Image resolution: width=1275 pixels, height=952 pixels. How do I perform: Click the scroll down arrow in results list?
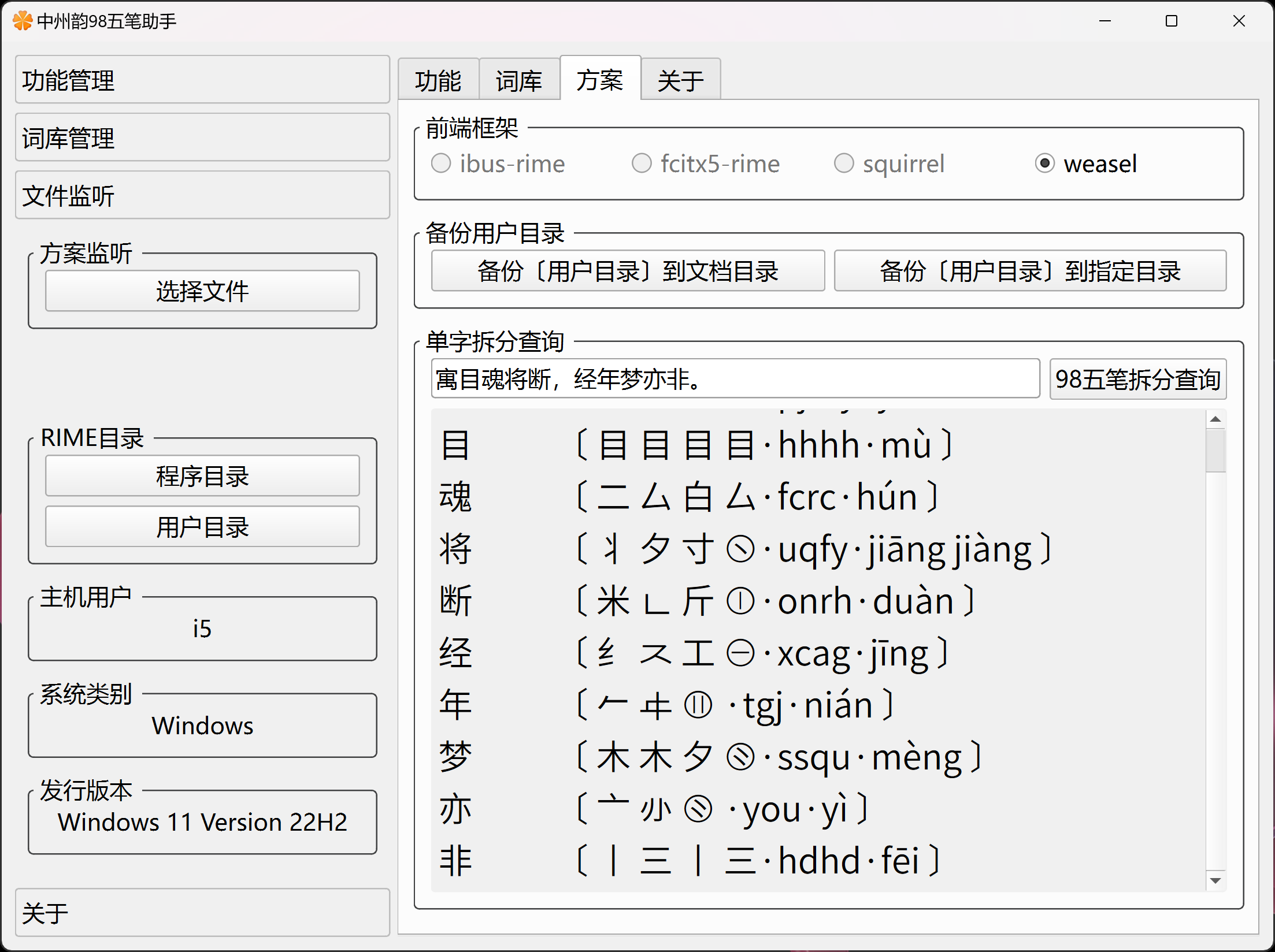[x=1215, y=880]
